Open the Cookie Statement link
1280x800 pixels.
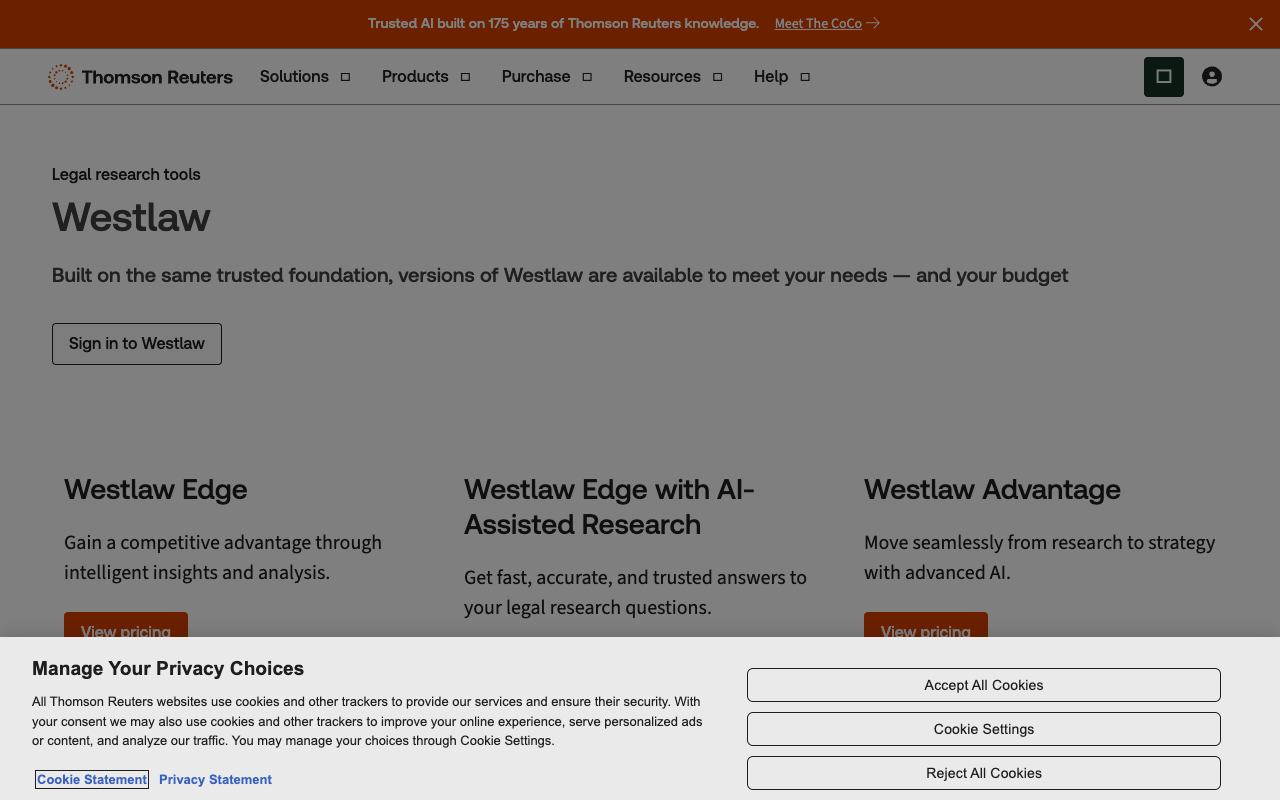(92, 780)
